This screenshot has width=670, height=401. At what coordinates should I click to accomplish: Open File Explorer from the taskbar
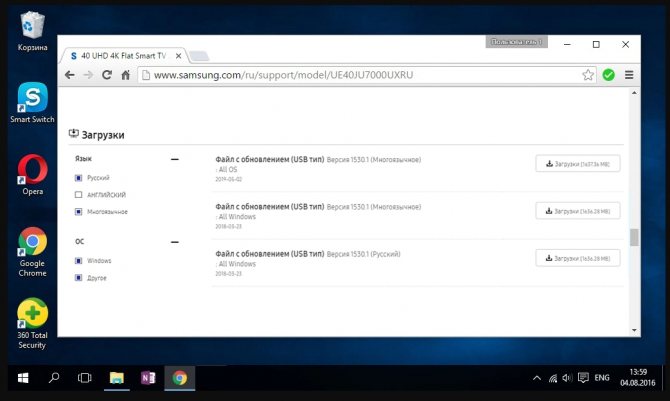117,378
